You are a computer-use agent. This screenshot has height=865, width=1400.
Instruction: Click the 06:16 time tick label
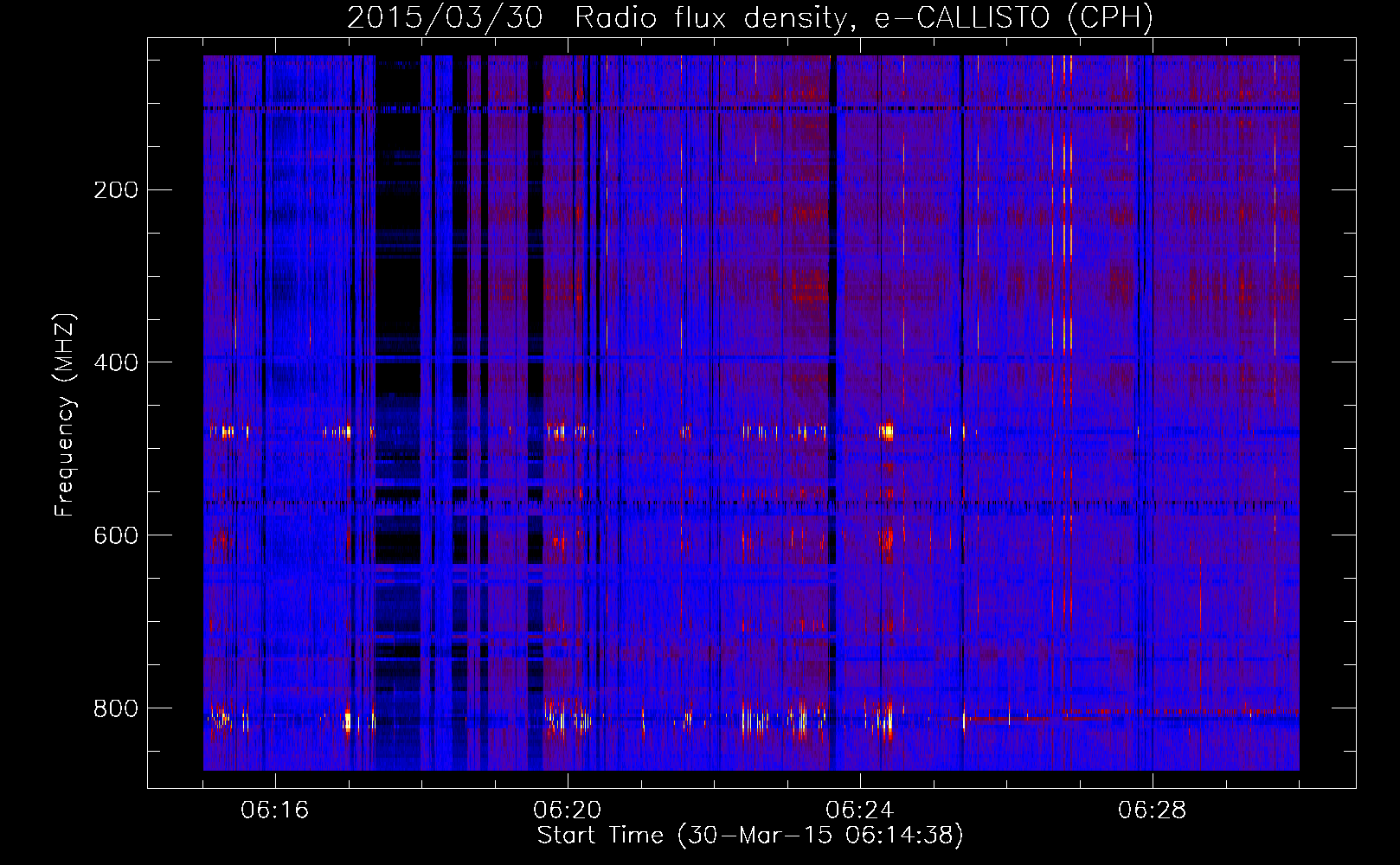pyautogui.click(x=275, y=811)
